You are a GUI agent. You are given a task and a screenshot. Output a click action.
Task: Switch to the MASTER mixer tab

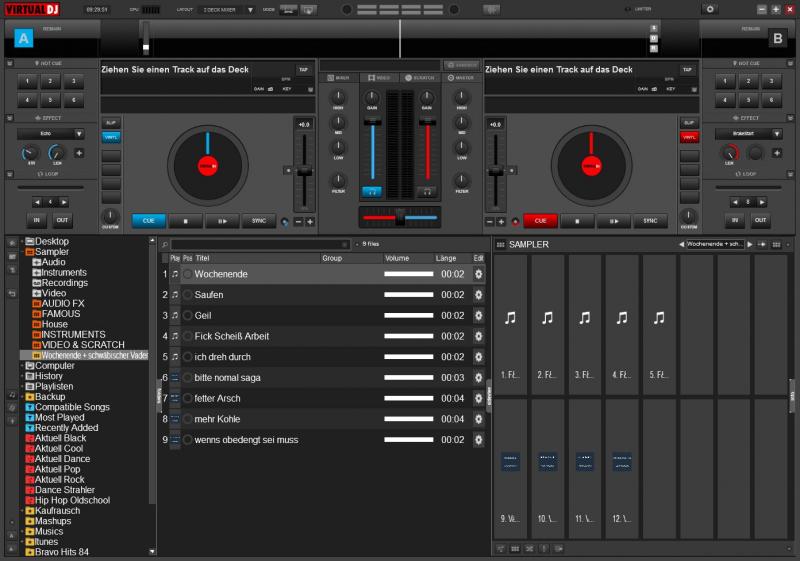click(461, 77)
